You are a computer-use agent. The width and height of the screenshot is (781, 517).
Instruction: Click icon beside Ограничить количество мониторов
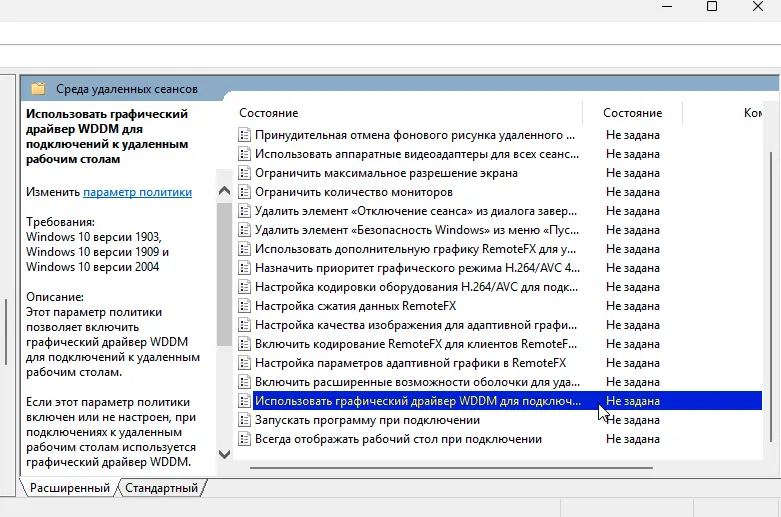(x=244, y=192)
